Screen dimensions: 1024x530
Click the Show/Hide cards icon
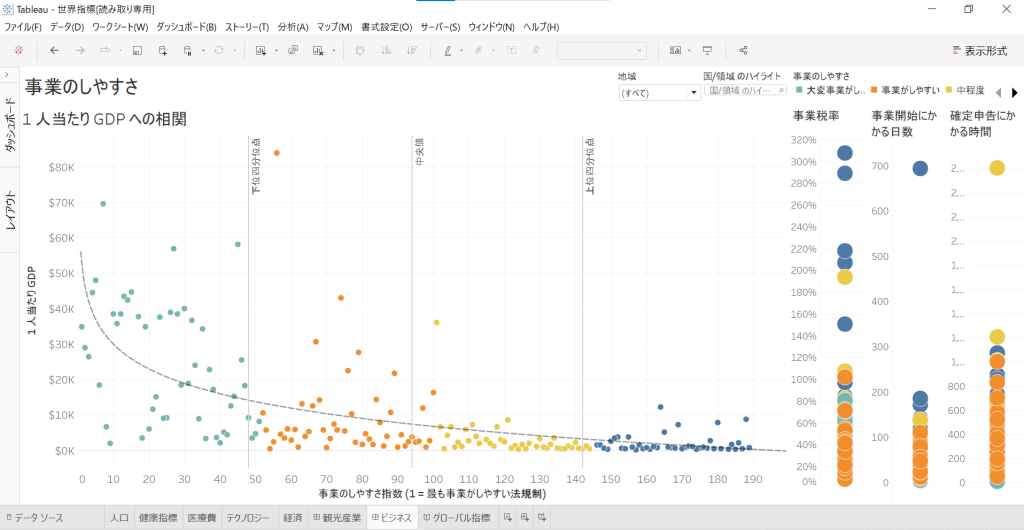(x=675, y=50)
